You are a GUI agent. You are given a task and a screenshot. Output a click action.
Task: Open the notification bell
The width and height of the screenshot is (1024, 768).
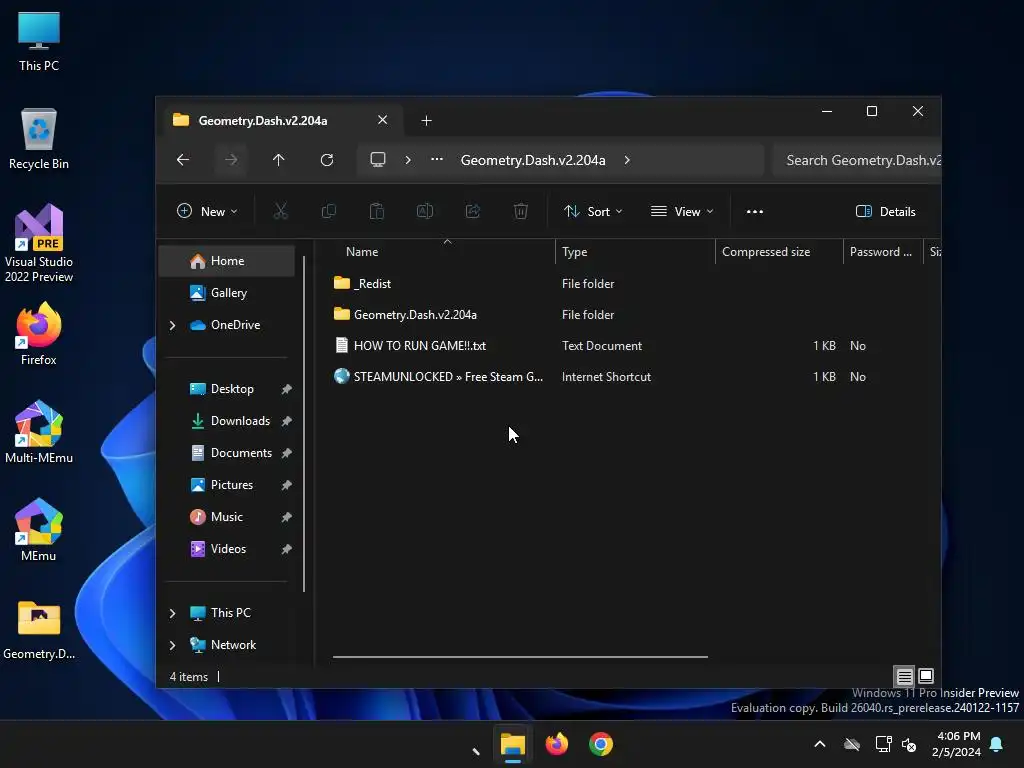[997, 744]
